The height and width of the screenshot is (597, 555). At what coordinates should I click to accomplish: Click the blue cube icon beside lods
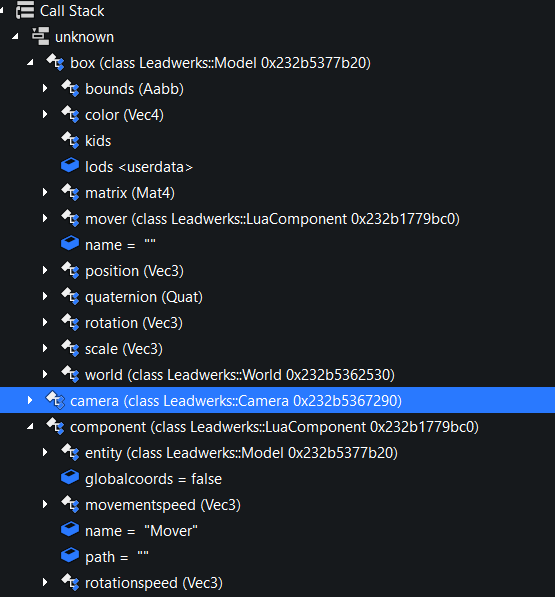coord(70,166)
